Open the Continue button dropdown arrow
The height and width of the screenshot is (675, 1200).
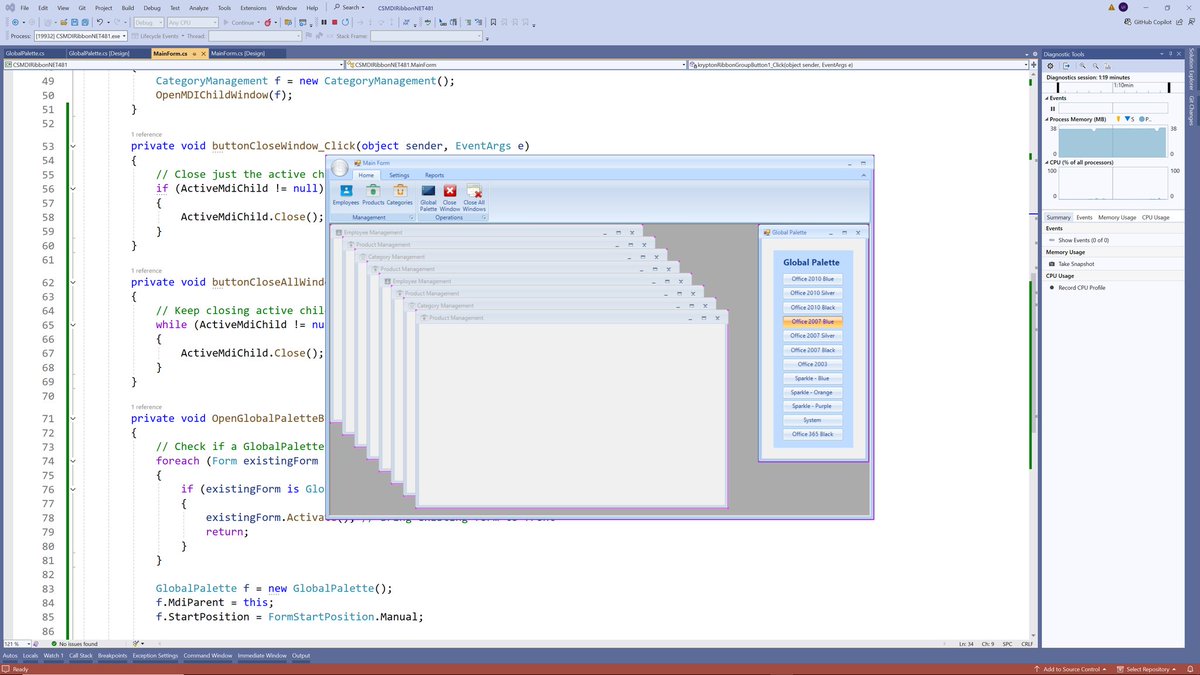coord(259,22)
